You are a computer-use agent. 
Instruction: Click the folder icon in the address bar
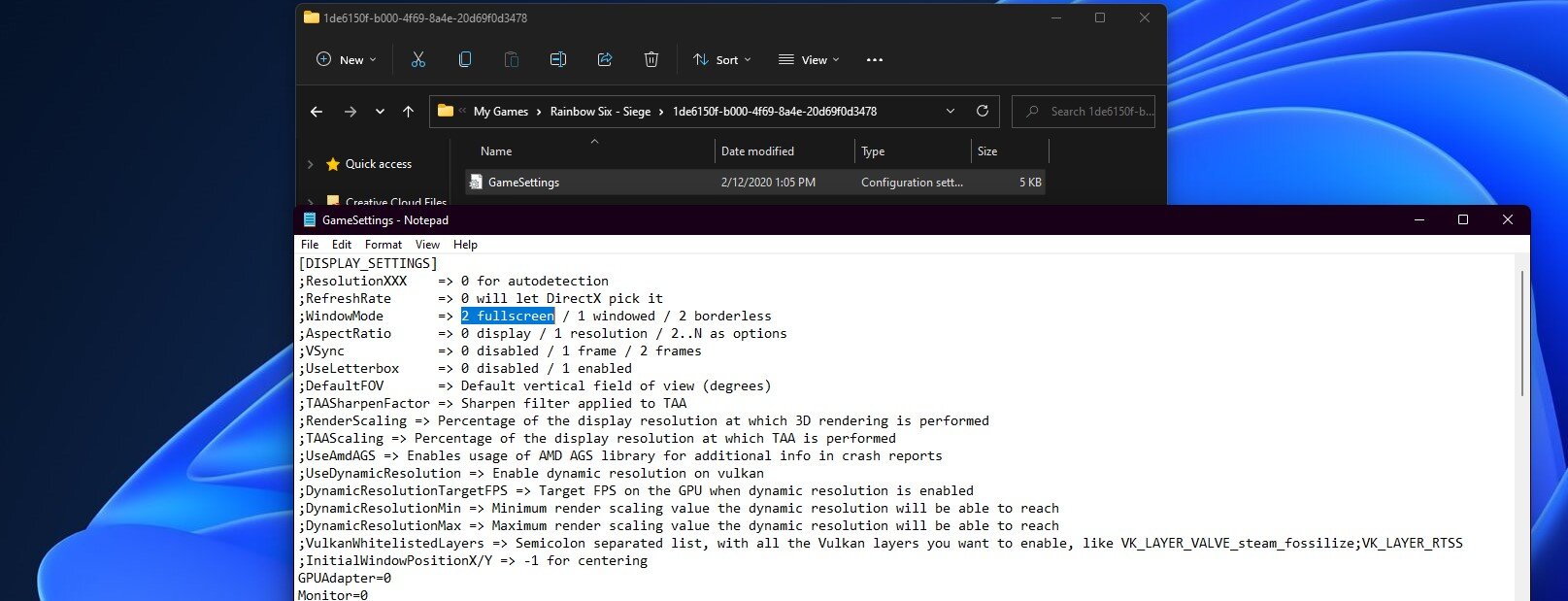point(446,111)
